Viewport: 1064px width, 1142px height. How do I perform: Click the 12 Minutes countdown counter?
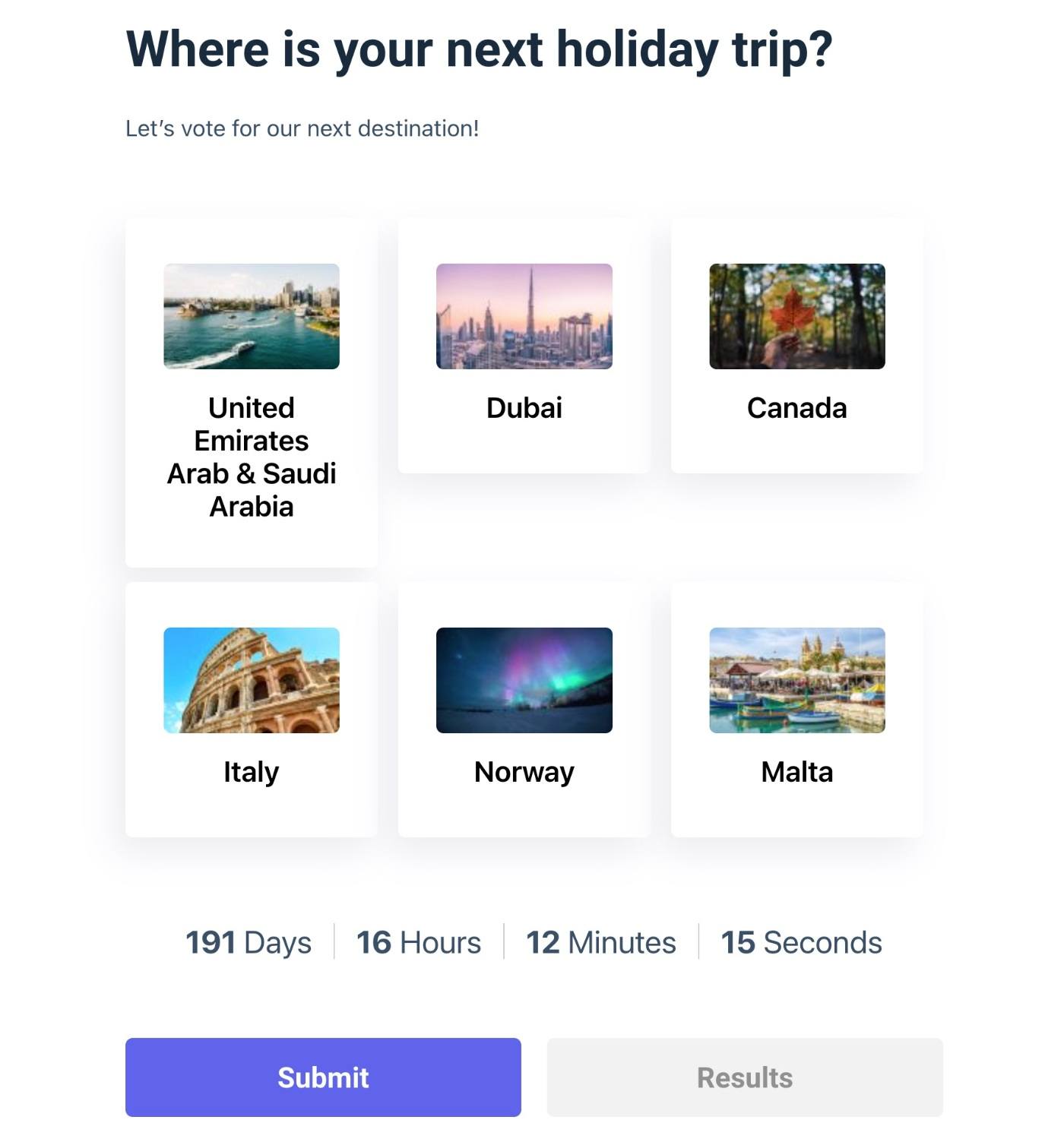[x=601, y=942]
